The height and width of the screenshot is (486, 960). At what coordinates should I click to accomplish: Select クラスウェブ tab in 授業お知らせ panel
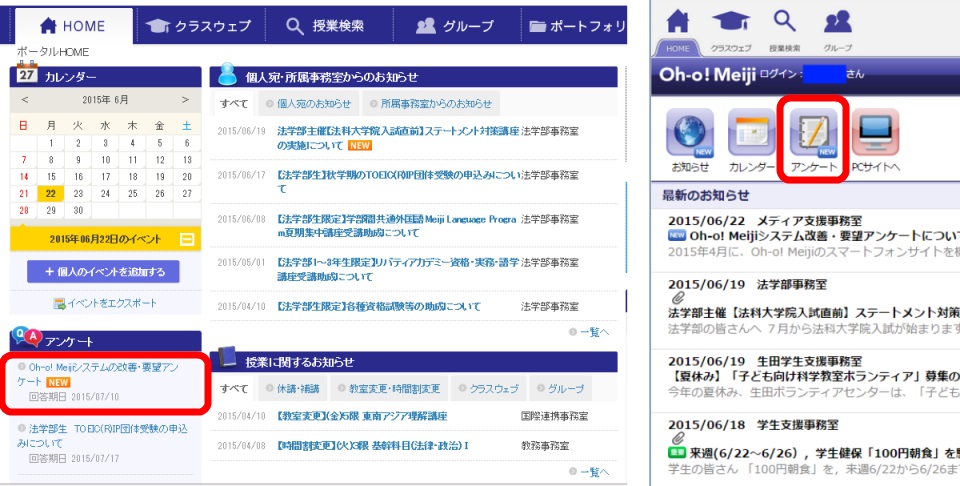coord(489,389)
